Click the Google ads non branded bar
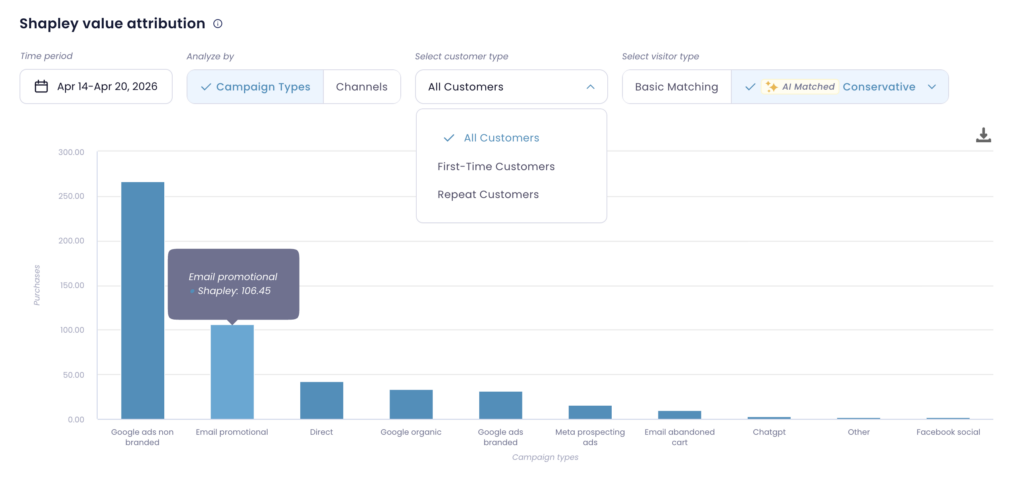This screenshot has width=1024, height=479. (x=142, y=300)
